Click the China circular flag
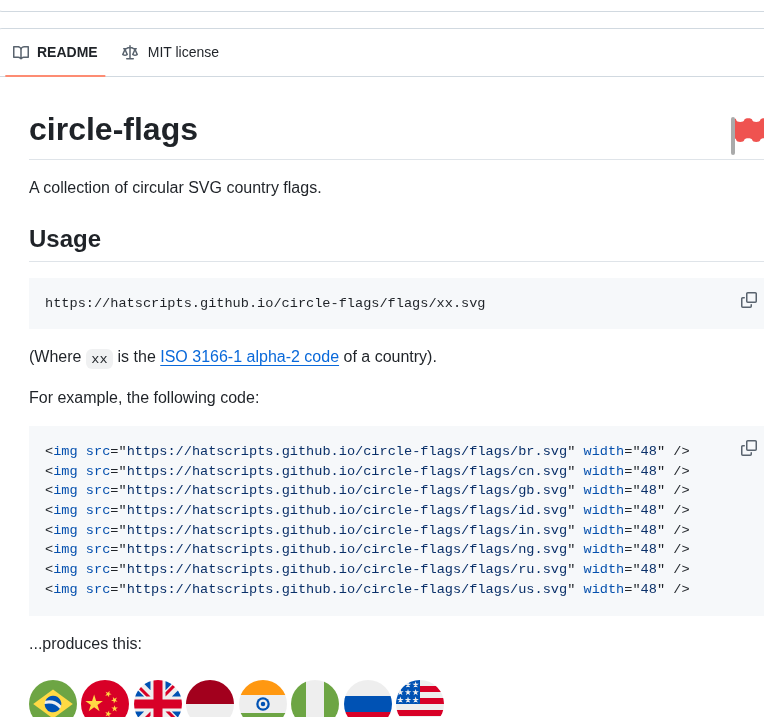Image resolution: width=764 pixels, height=717 pixels. pos(105,698)
